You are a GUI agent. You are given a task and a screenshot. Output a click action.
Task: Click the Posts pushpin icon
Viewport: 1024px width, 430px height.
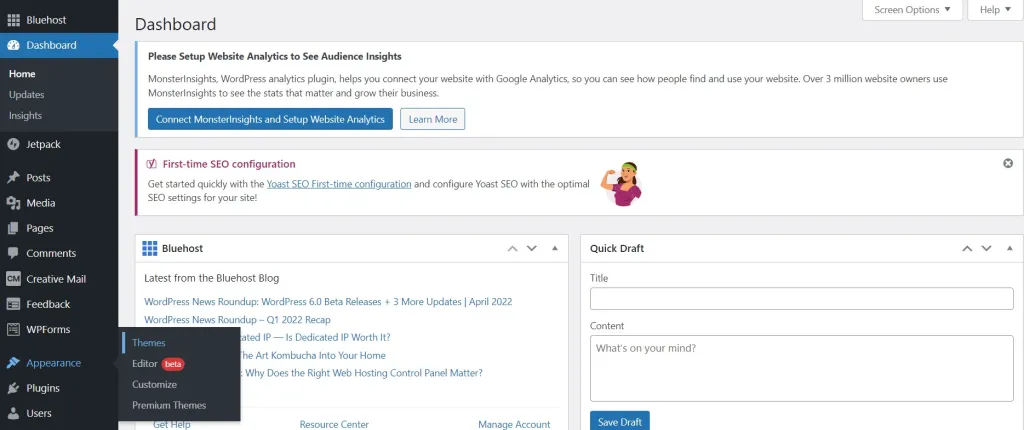click(13, 178)
